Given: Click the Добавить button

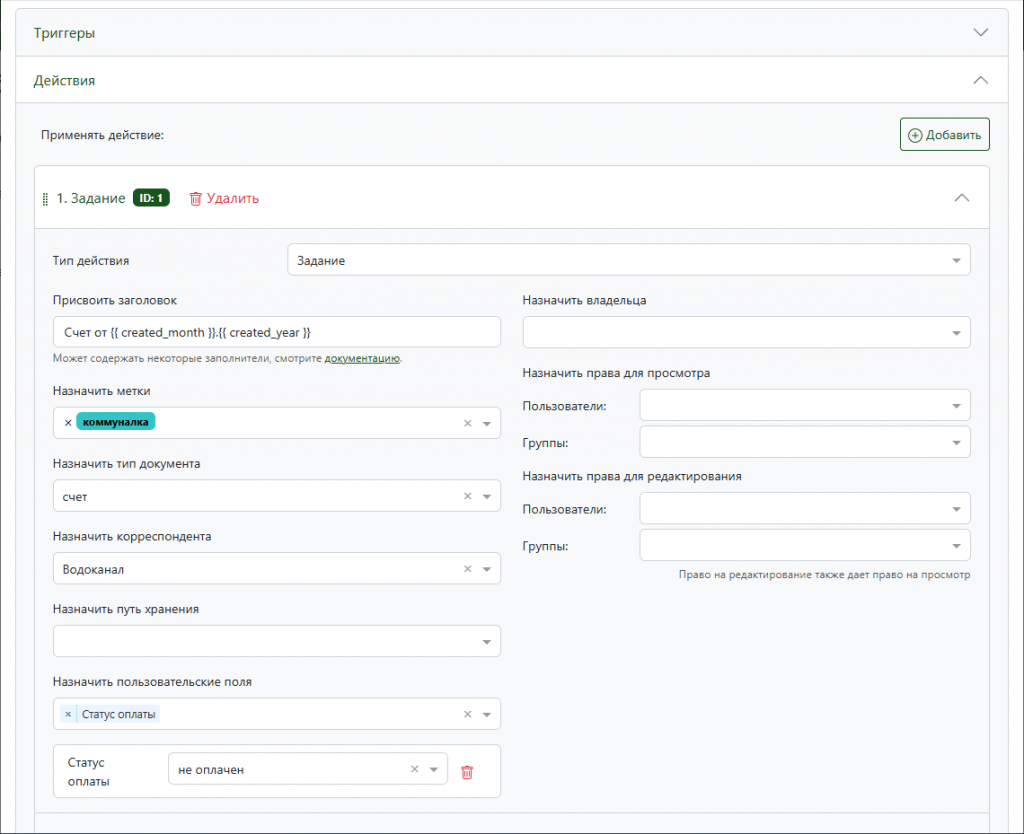Looking at the screenshot, I should coord(944,135).
